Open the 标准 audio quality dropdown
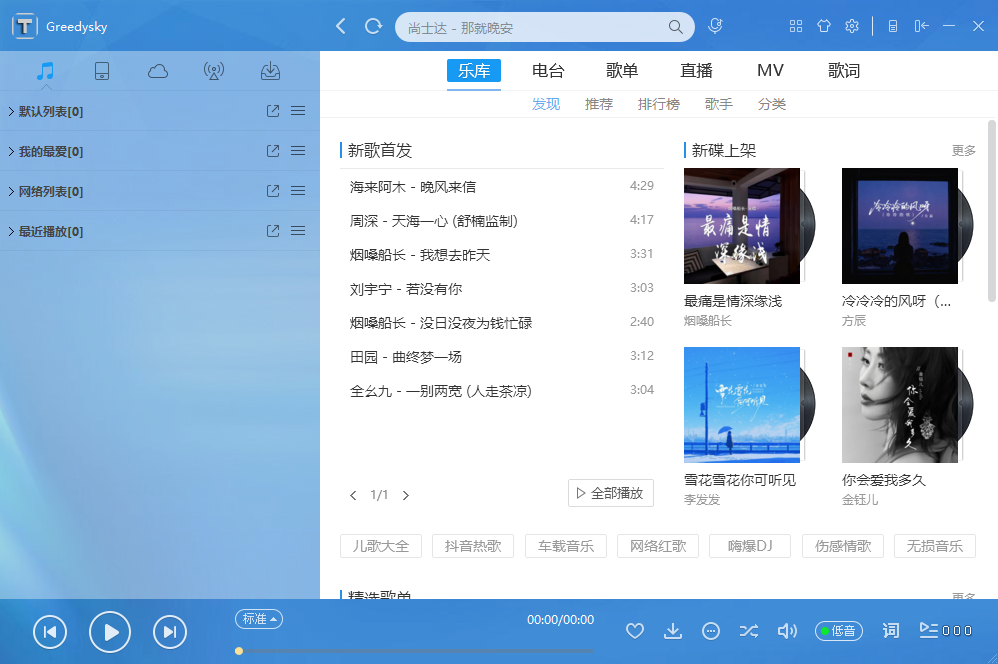Viewport: 998px width, 664px height. point(258,619)
